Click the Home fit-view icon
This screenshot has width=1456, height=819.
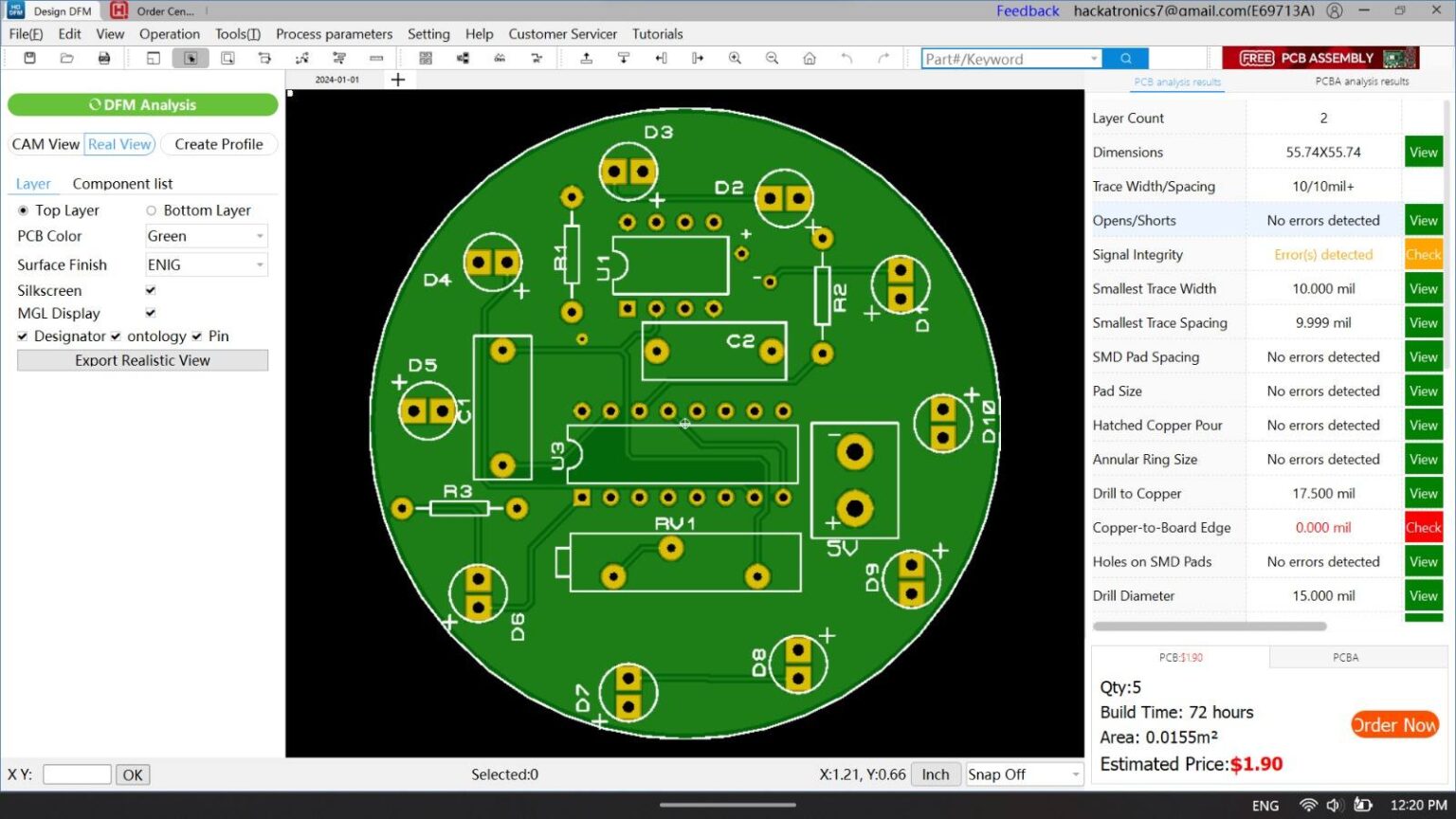[809, 58]
